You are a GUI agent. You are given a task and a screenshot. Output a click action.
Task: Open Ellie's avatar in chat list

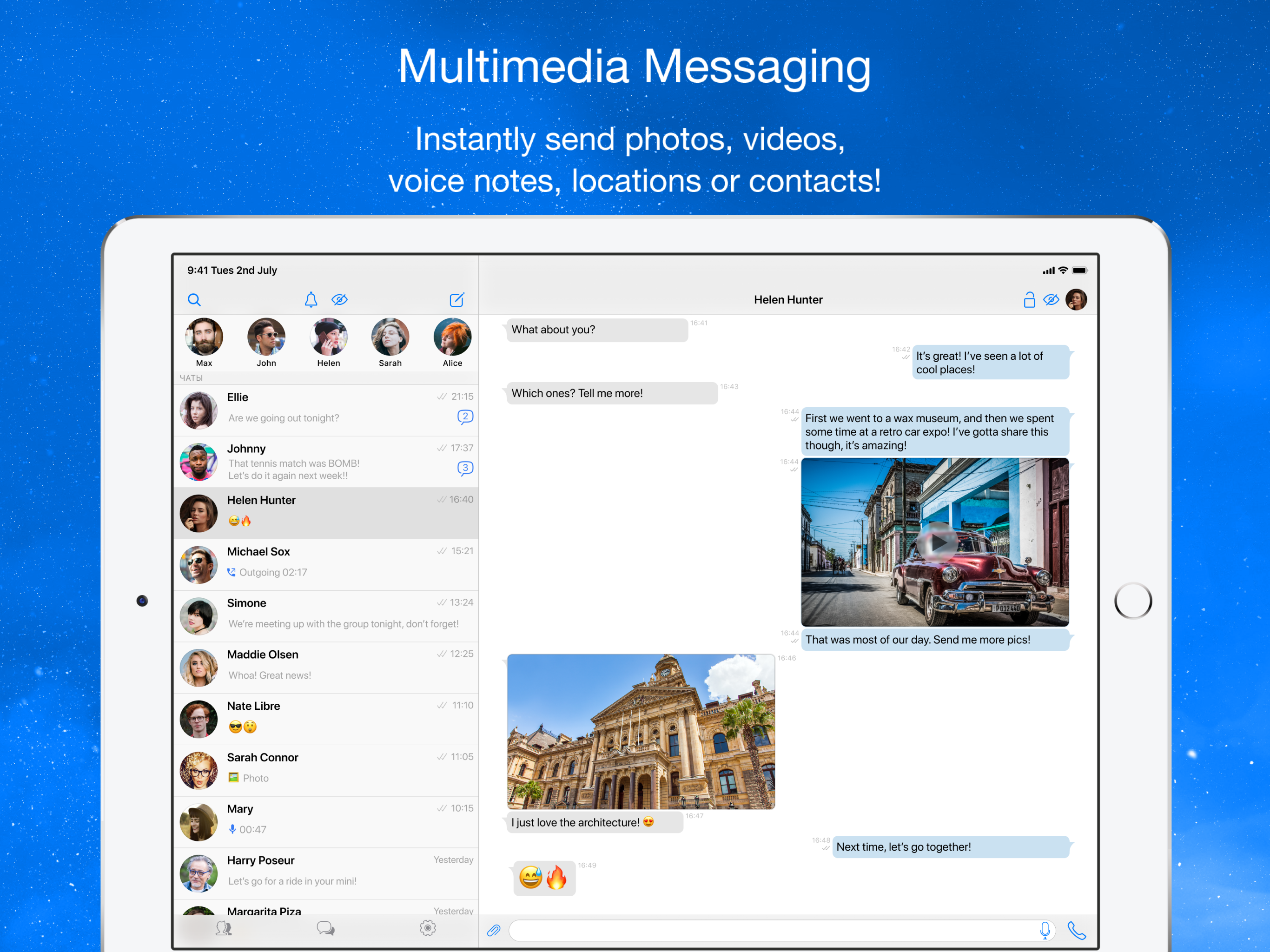(x=198, y=410)
